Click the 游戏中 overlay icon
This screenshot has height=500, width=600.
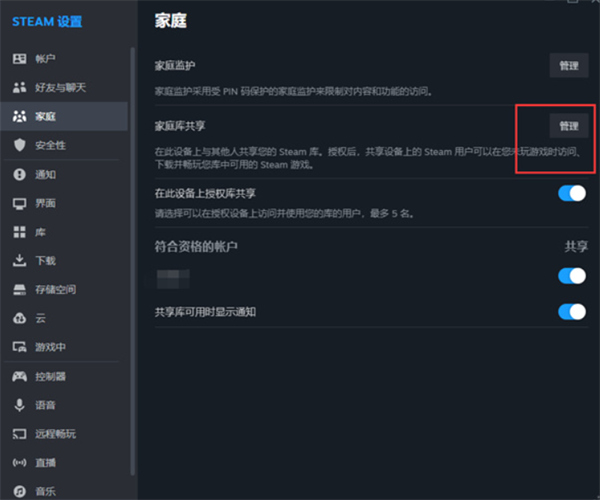coord(20,347)
